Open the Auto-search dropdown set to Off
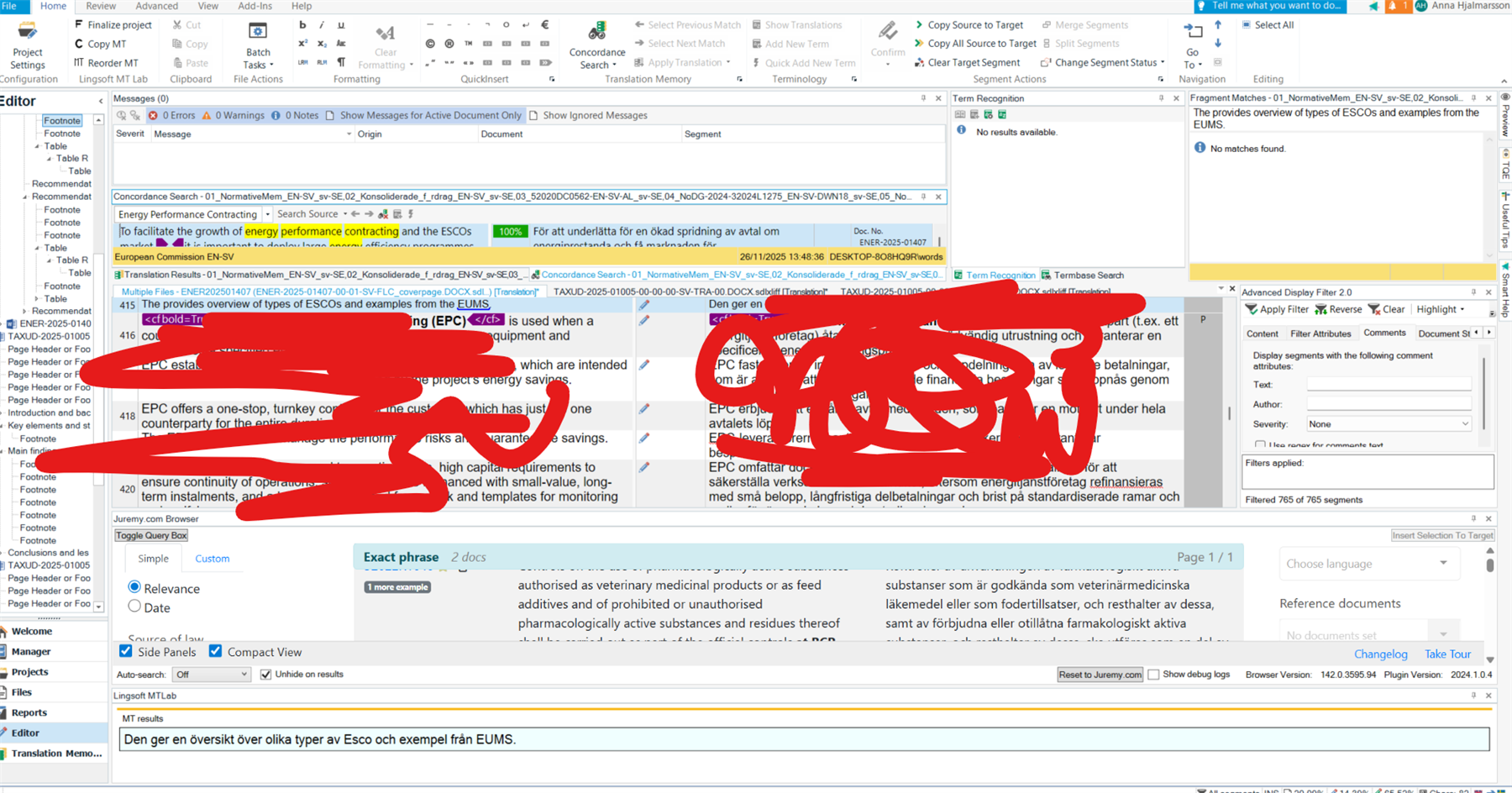 211,674
